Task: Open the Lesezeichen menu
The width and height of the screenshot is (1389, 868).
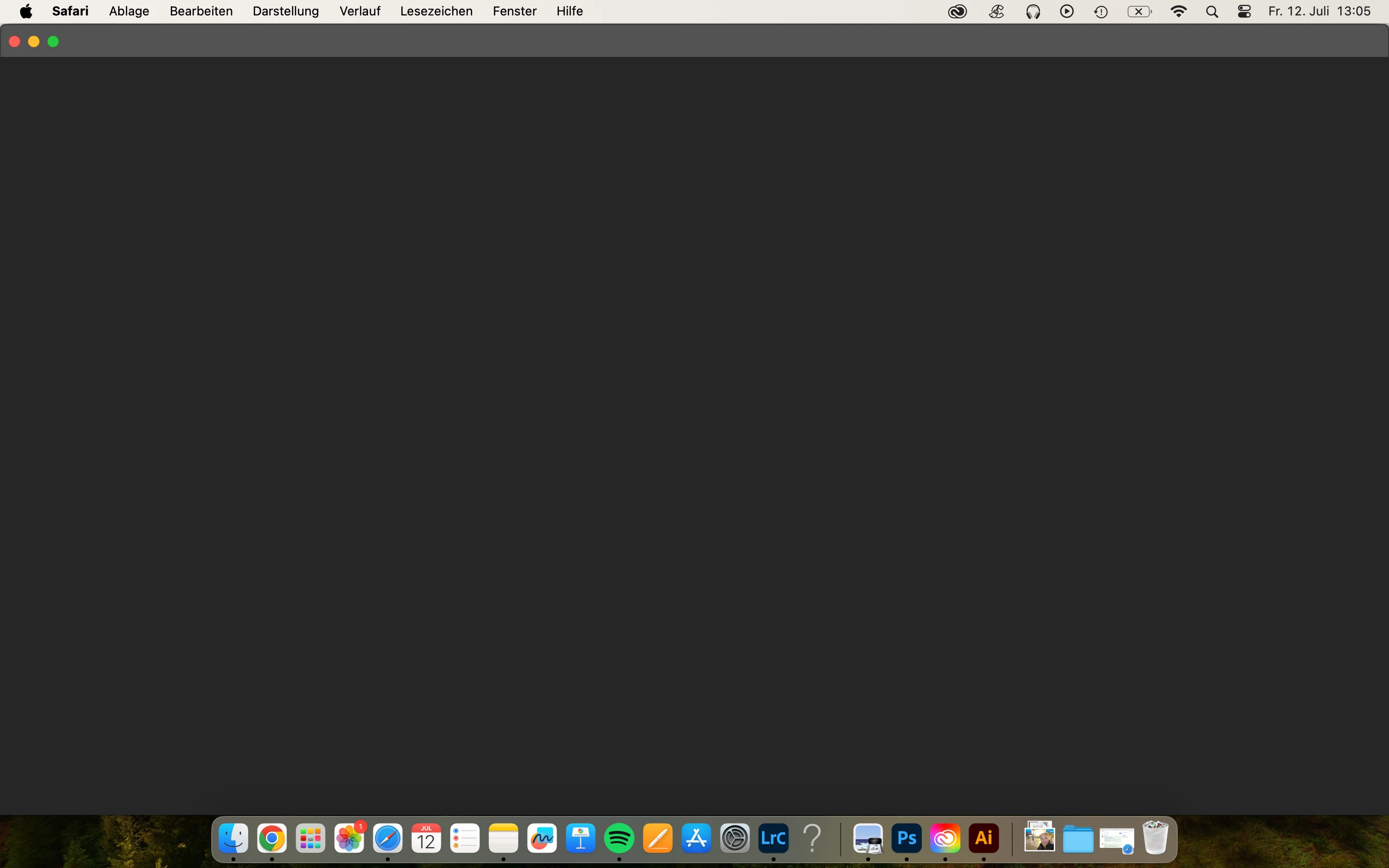Action: coord(436,12)
